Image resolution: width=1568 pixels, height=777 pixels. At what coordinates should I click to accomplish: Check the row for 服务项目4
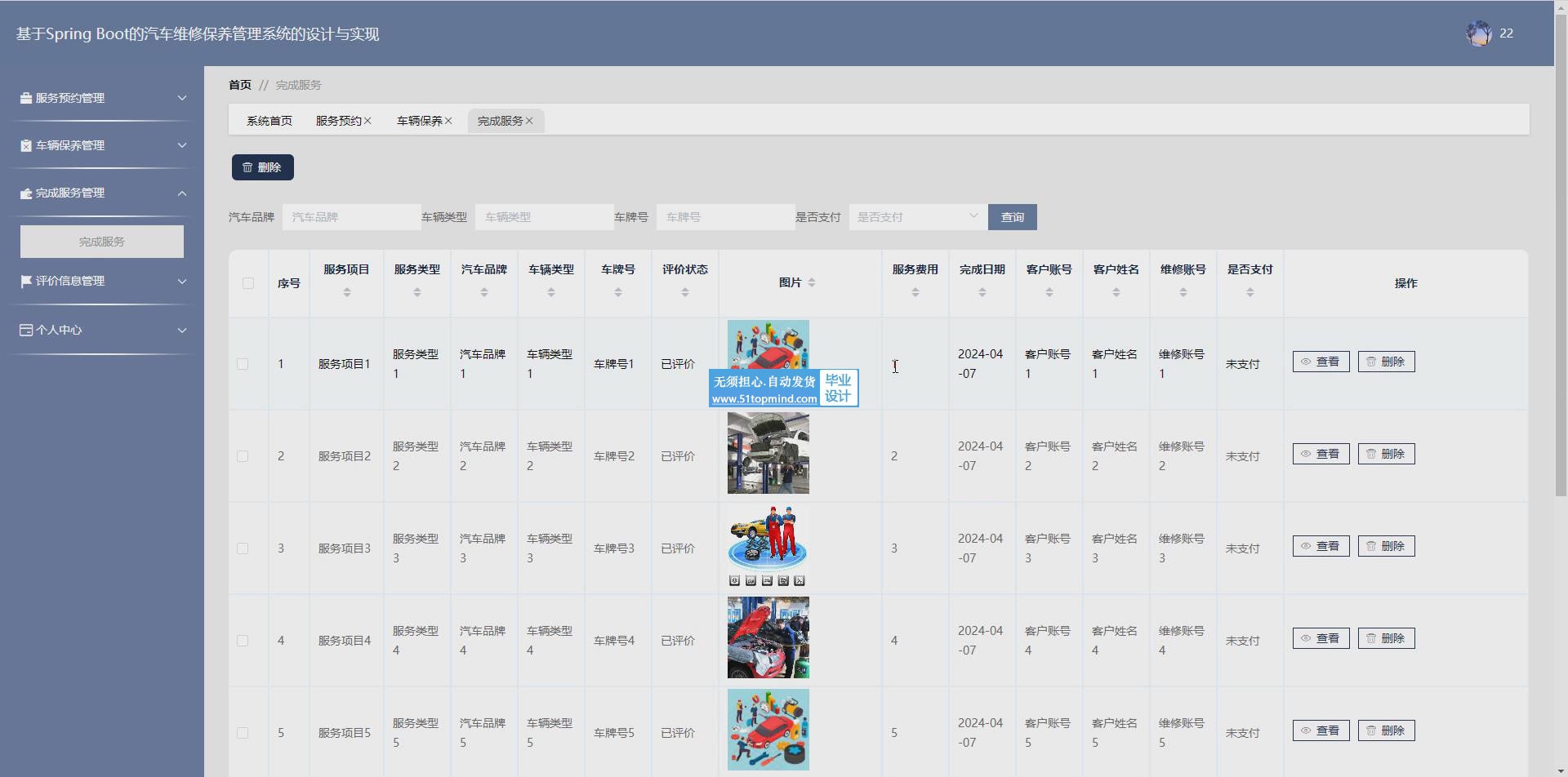tap(243, 641)
